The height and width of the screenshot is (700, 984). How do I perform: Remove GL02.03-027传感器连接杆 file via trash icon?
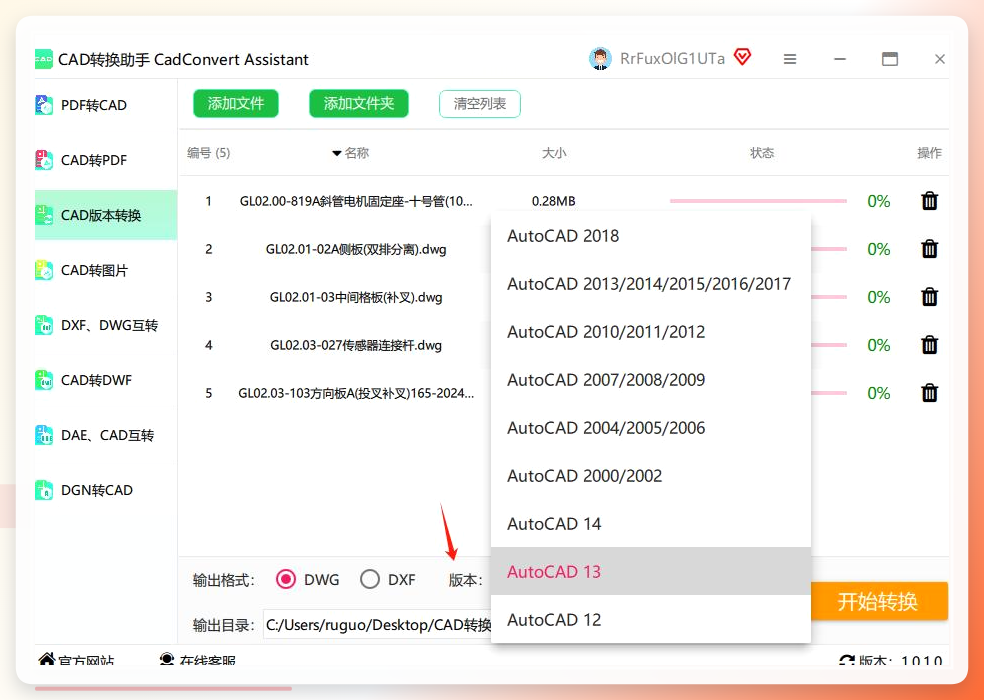(929, 345)
